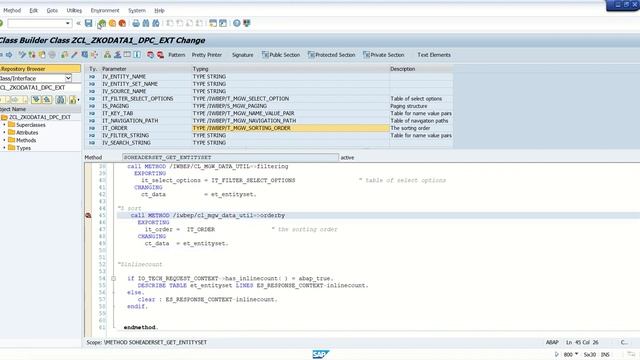640x360 pixels.
Task: Open the System menu
Action: 137,11
